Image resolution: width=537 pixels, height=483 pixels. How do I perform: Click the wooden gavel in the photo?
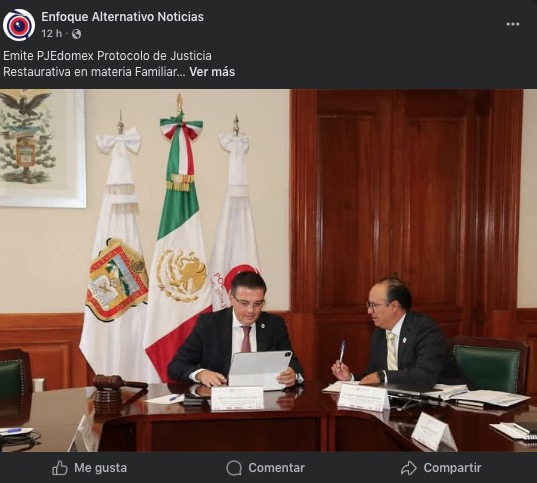click(116, 393)
